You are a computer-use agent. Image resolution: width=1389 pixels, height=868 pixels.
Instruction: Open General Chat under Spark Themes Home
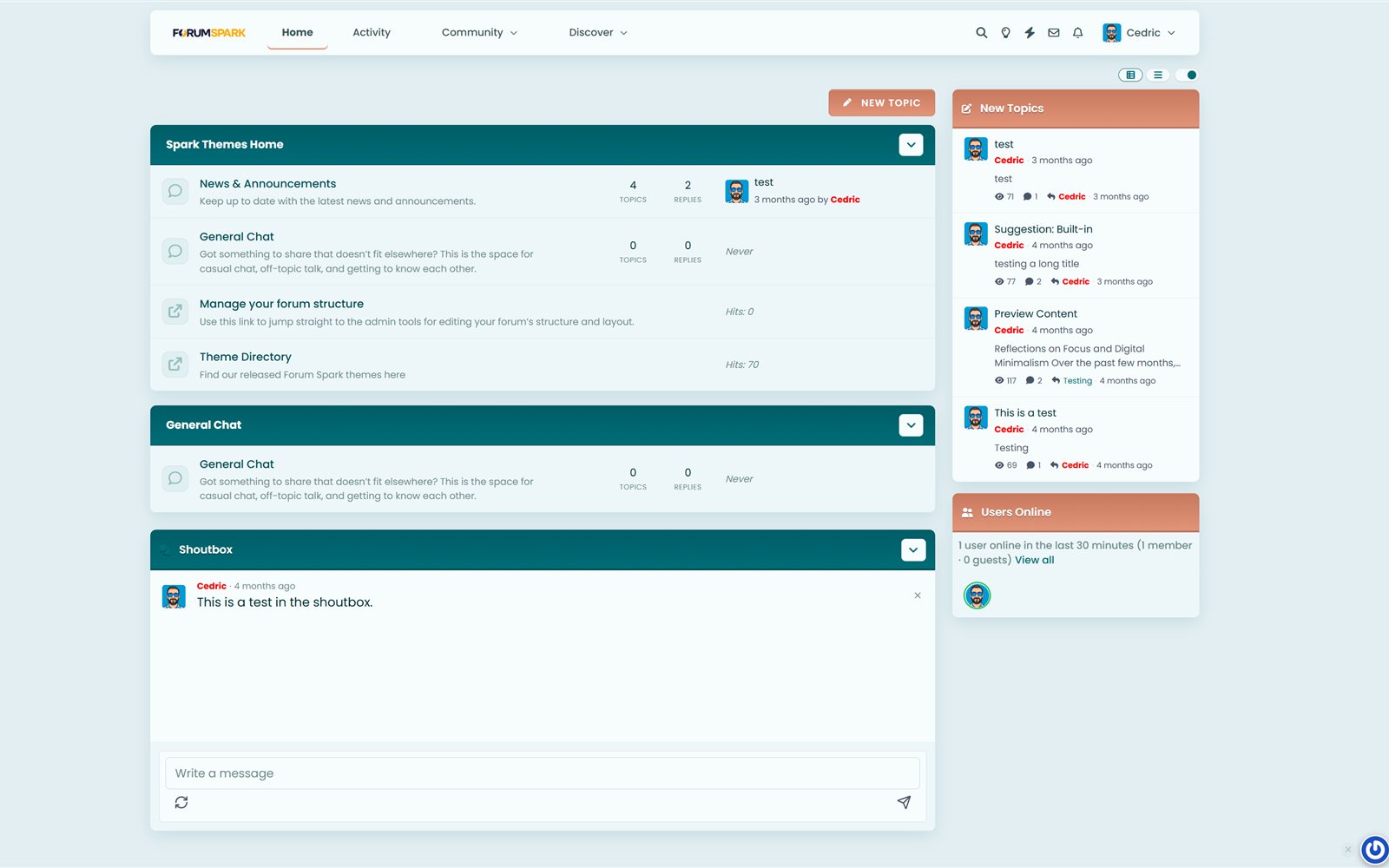point(236,237)
